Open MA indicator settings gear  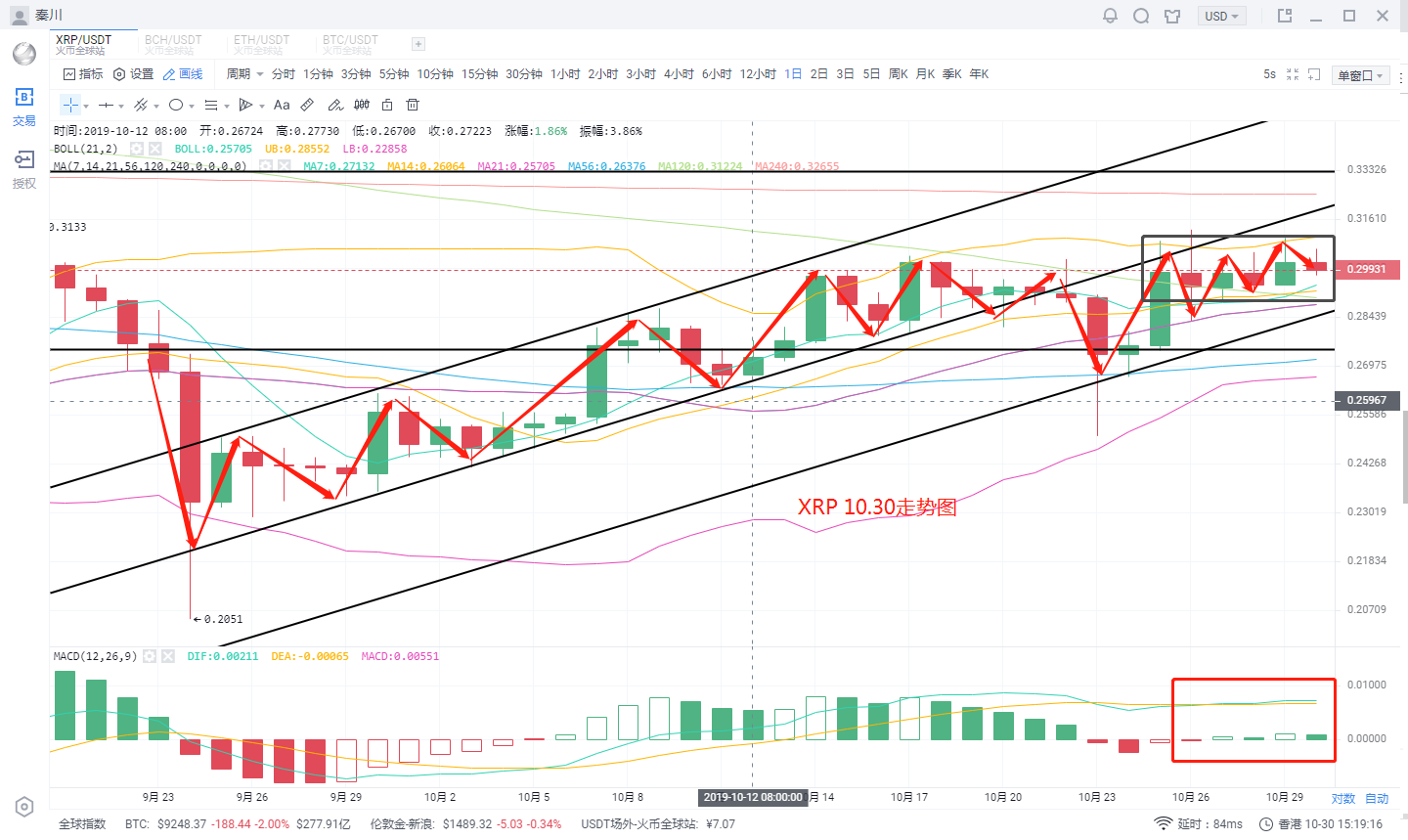pos(266,166)
